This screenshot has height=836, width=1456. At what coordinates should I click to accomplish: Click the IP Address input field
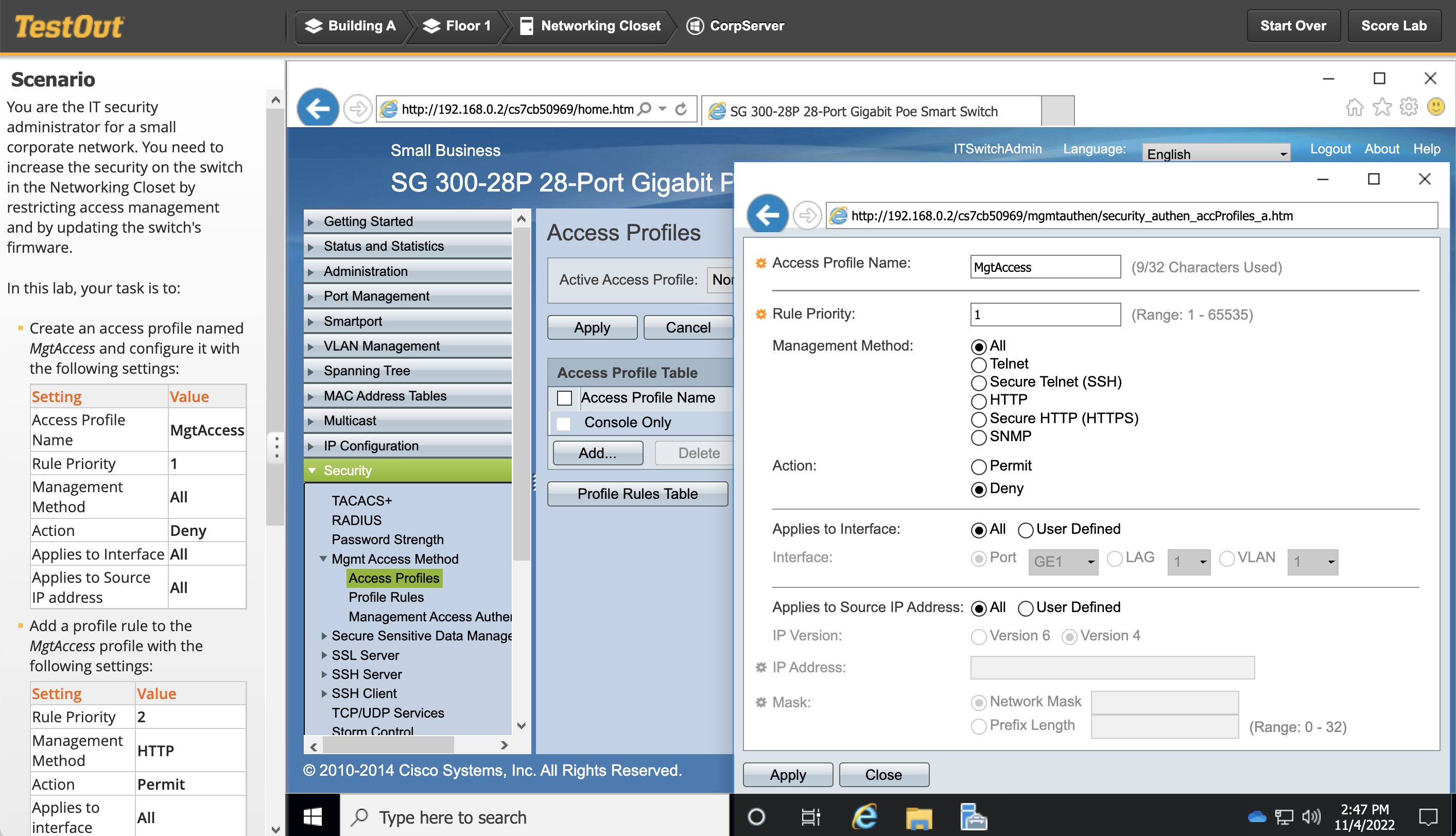coord(1112,667)
